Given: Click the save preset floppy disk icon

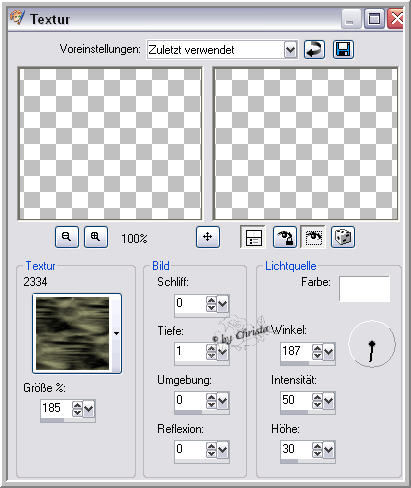Looking at the screenshot, I should click(x=343, y=50).
